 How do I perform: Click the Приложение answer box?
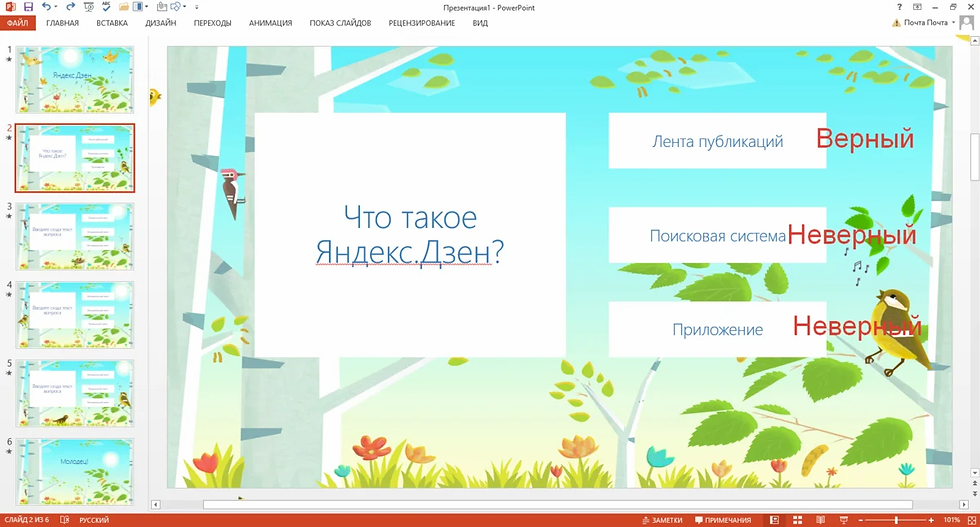pos(718,329)
